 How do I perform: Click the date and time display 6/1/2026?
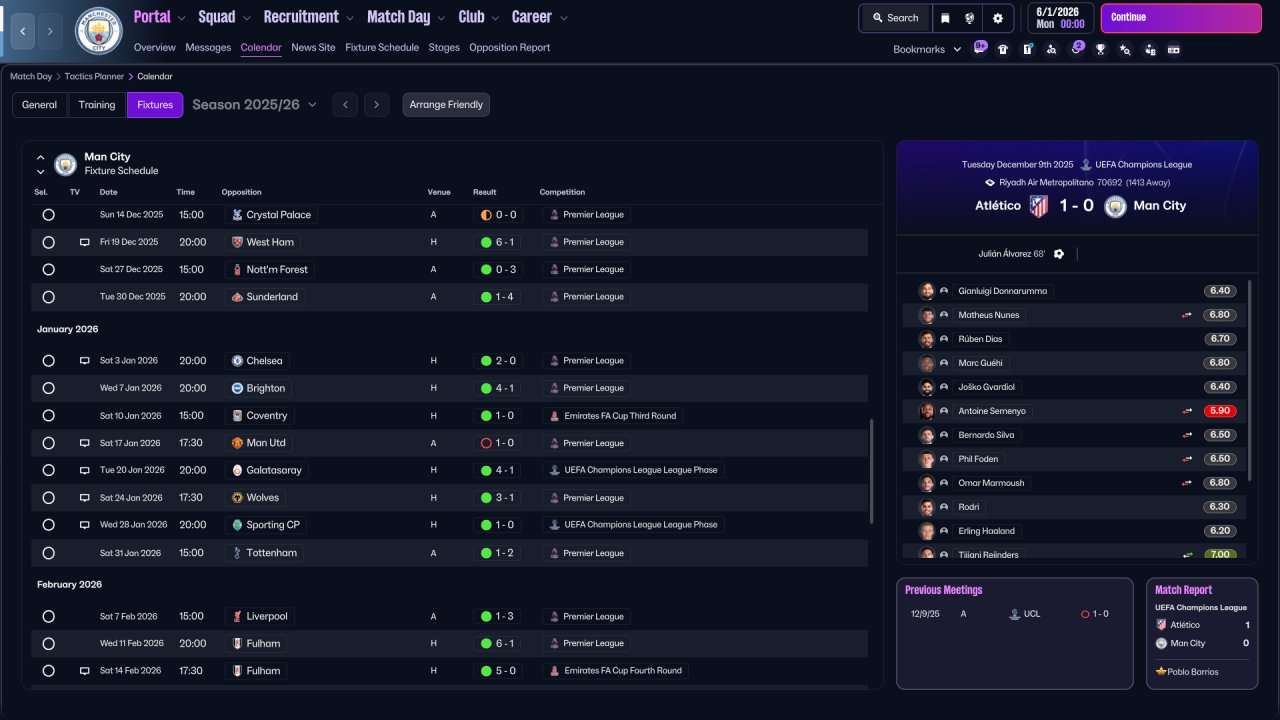tap(1060, 18)
